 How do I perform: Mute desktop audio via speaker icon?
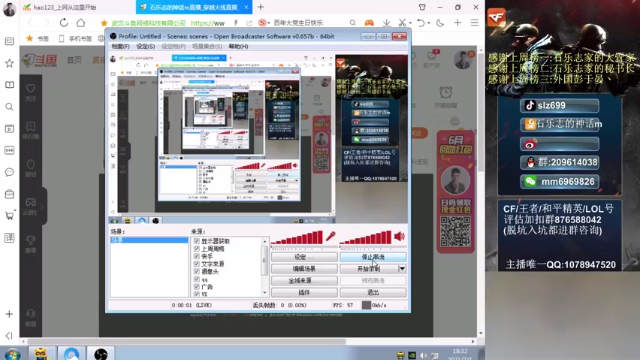399,236
